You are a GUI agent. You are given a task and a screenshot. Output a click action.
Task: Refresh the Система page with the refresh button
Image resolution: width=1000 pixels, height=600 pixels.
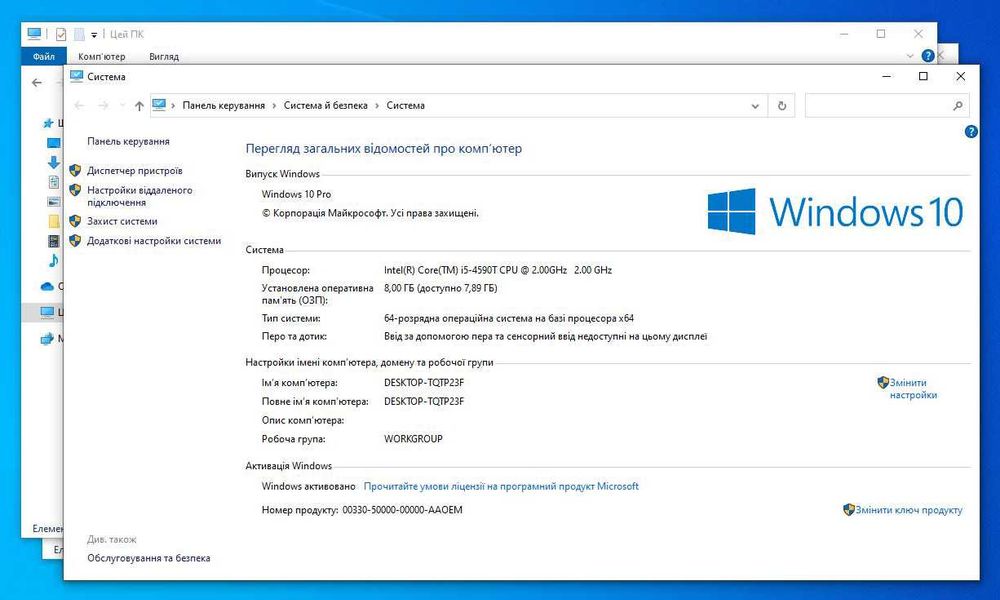pyautogui.click(x=782, y=106)
